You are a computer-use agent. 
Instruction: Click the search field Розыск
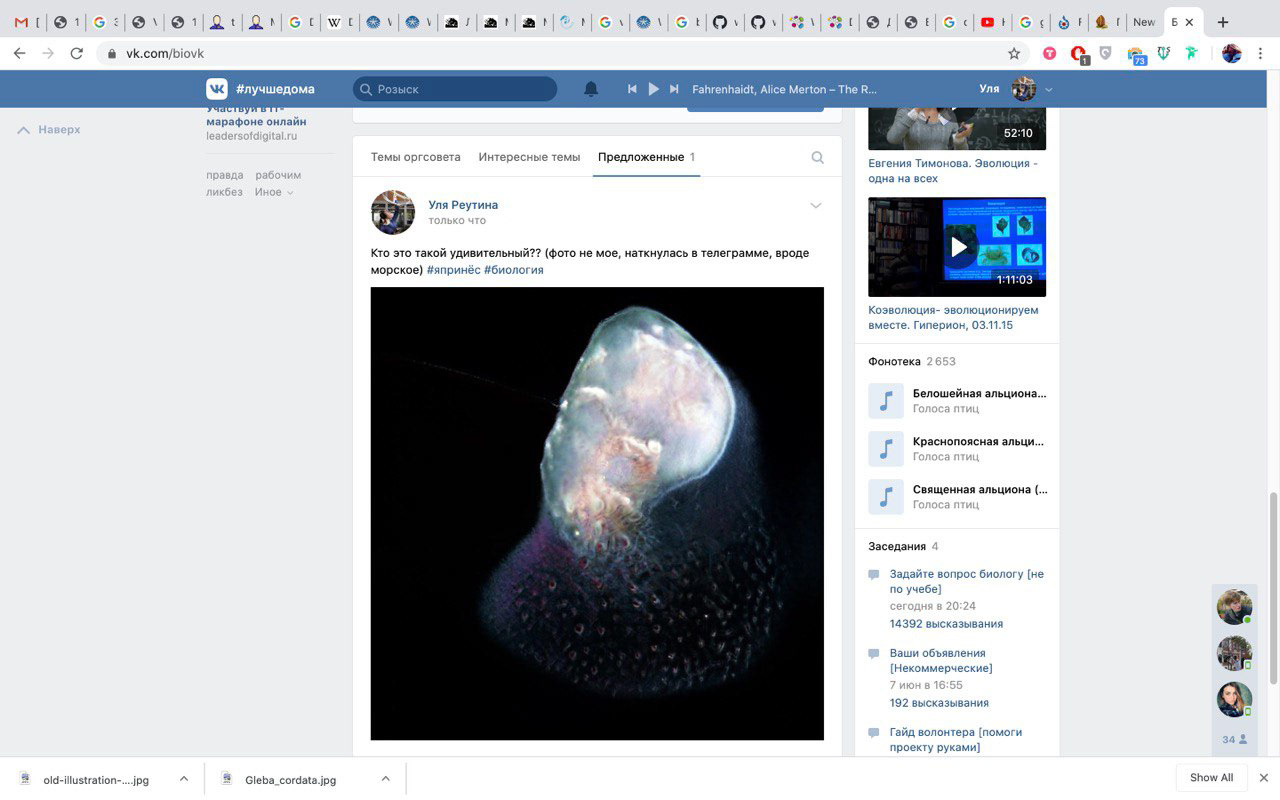point(455,89)
